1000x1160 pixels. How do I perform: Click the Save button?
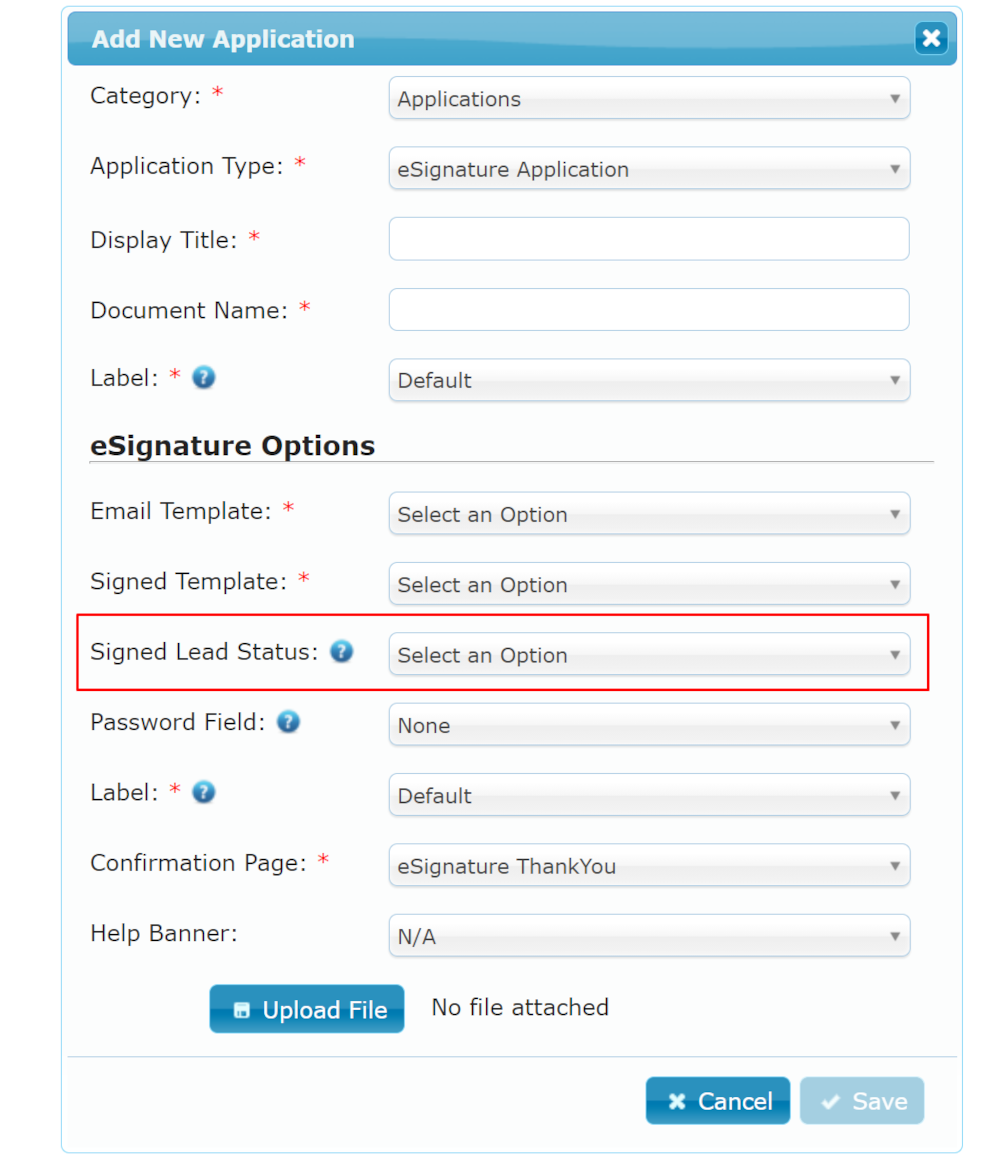coord(862,1100)
